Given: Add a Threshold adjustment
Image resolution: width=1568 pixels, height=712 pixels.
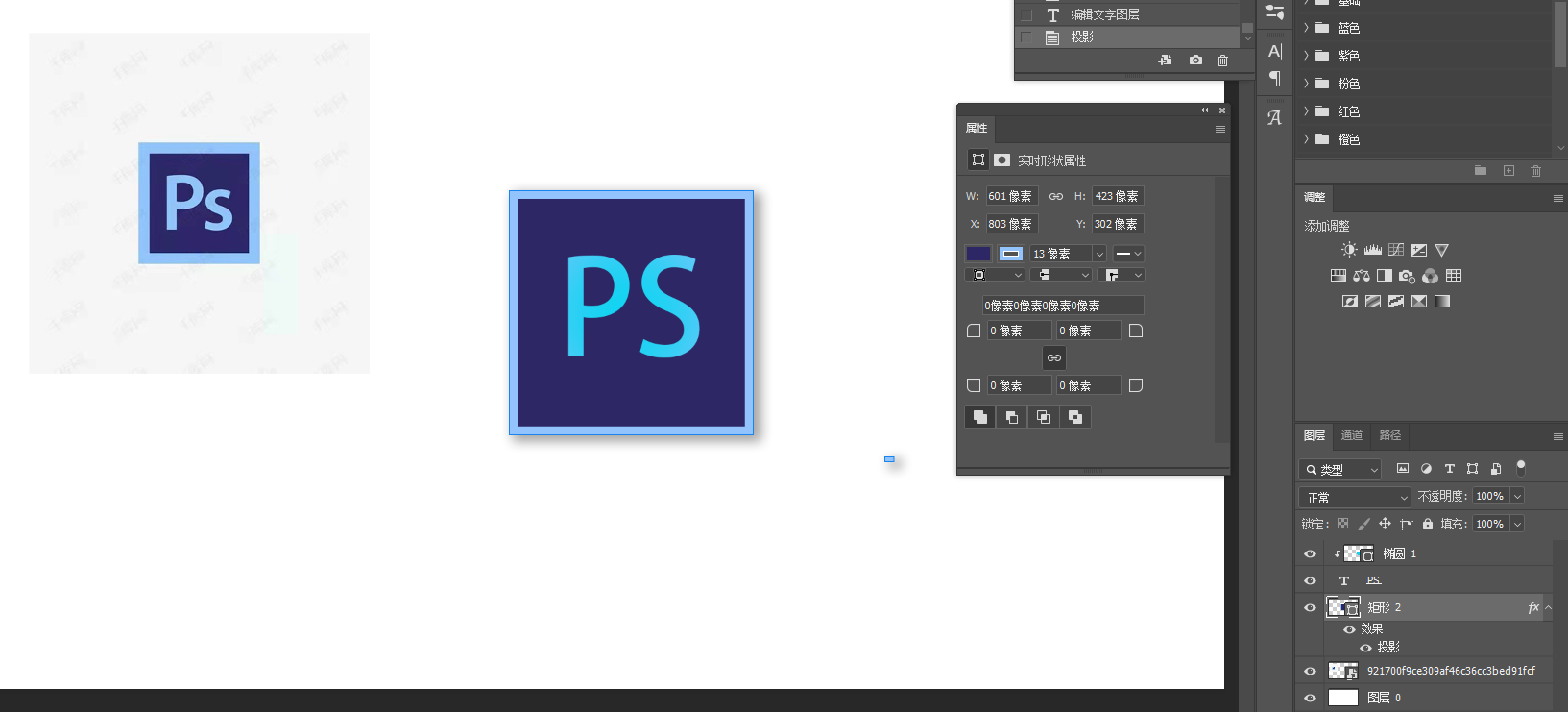Looking at the screenshot, I should 1396,302.
